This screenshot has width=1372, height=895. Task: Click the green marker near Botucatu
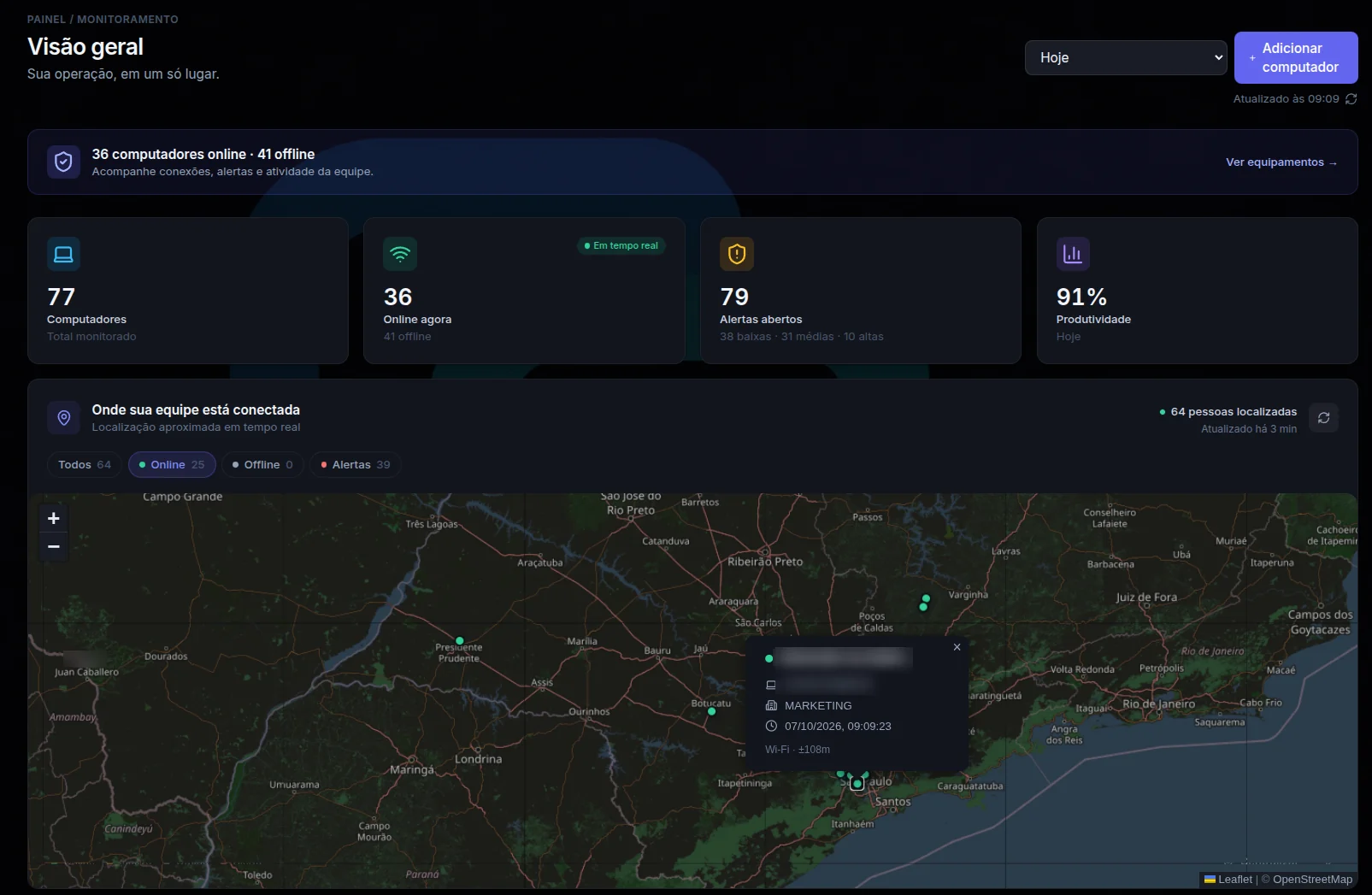pos(711,711)
